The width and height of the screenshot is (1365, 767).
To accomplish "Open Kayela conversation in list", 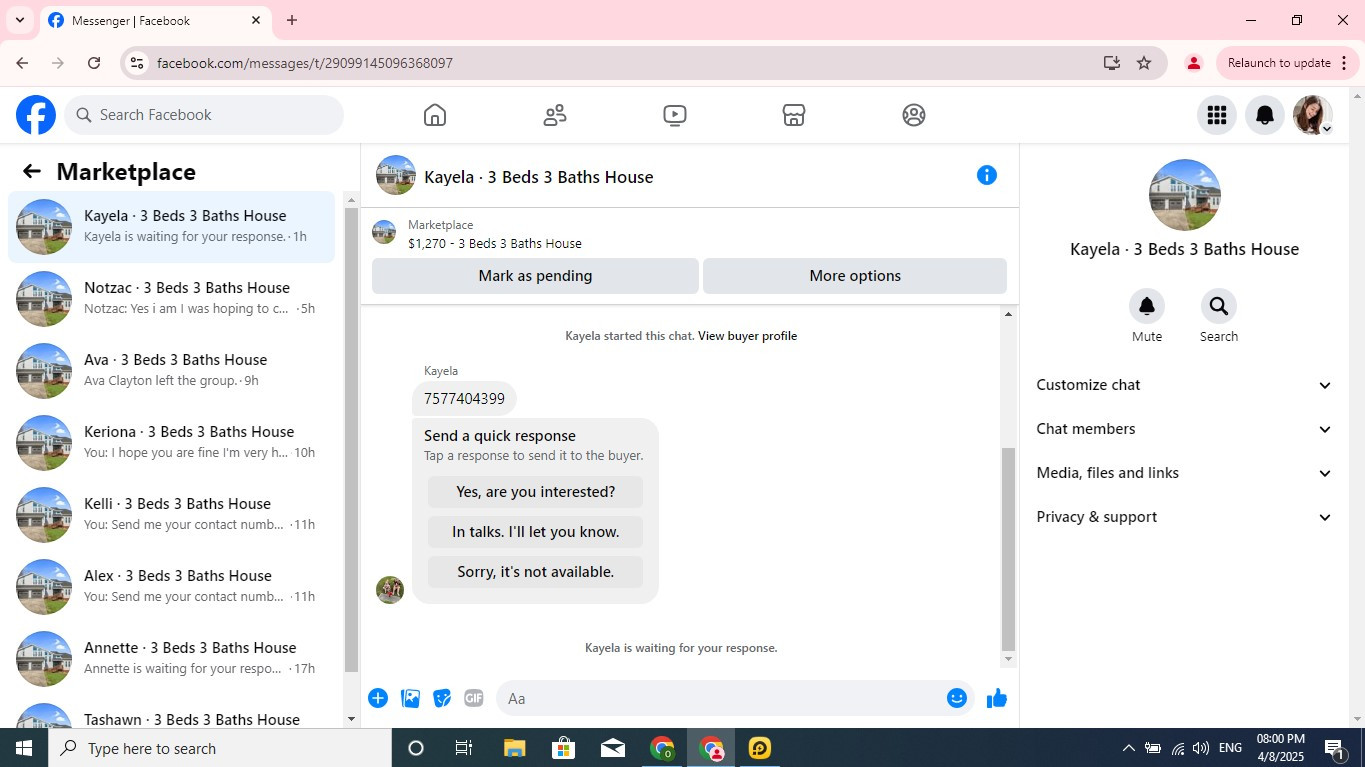I will (x=171, y=227).
